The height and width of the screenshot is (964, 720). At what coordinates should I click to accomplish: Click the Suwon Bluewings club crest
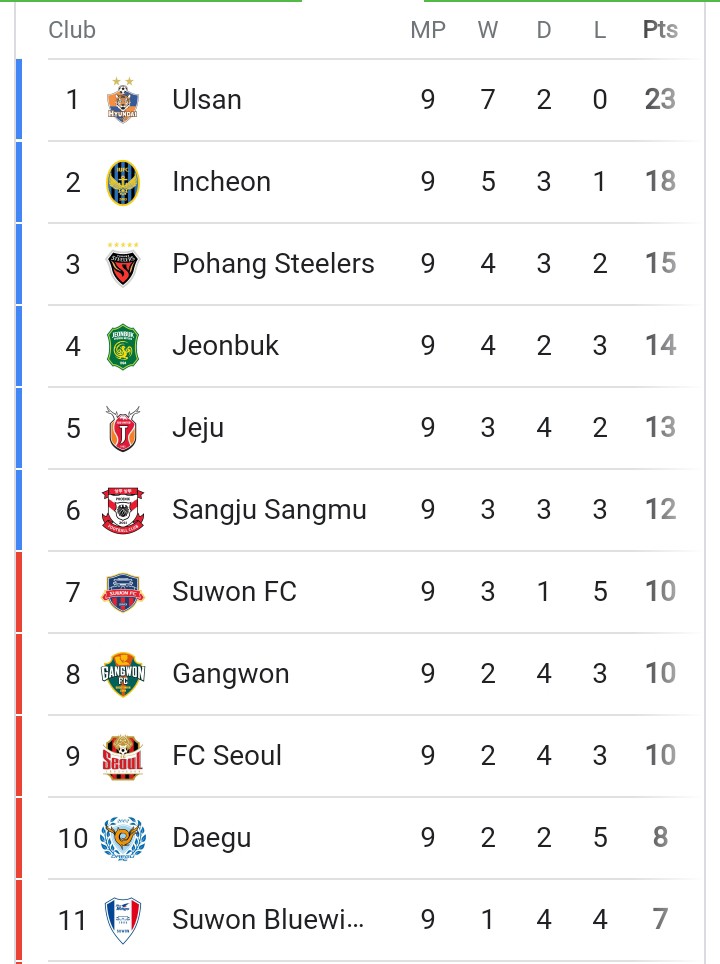tap(123, 920)
